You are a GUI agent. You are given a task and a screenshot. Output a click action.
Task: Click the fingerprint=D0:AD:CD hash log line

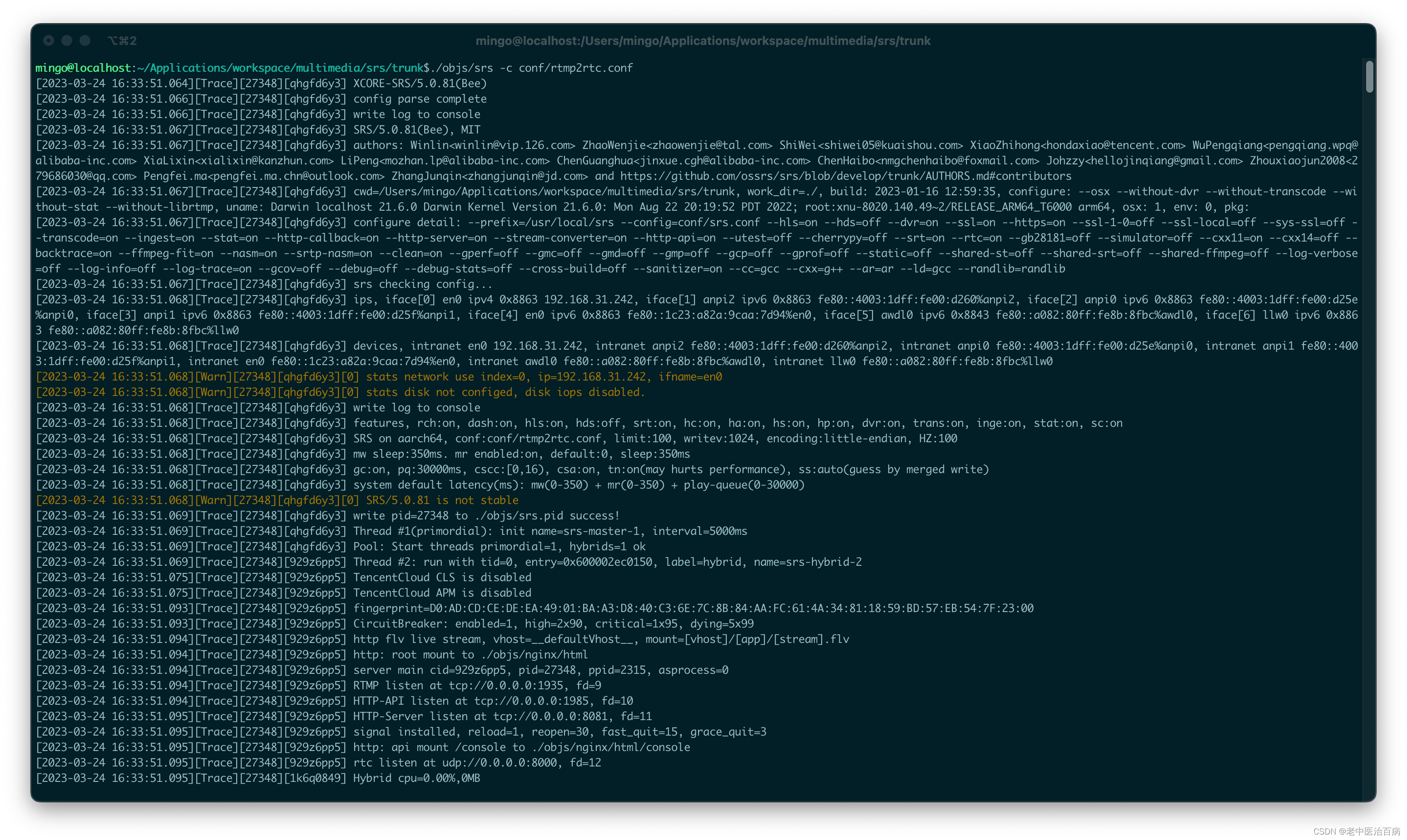click(693, 608)
